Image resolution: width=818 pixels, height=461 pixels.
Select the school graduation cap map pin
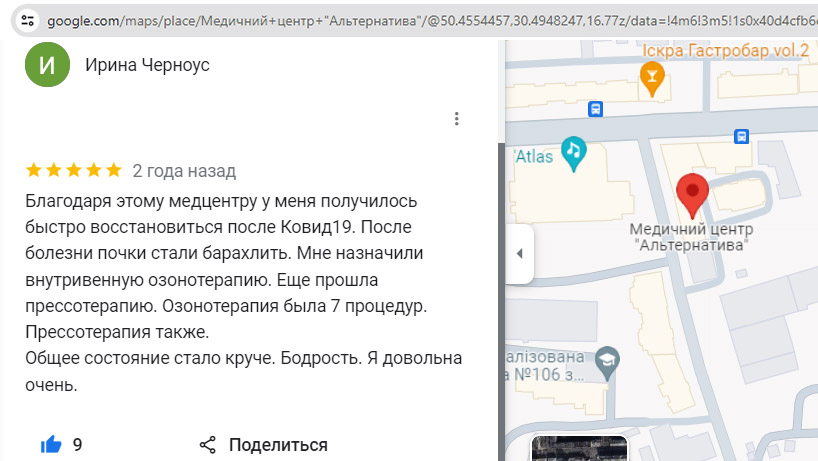coord(607,358)
